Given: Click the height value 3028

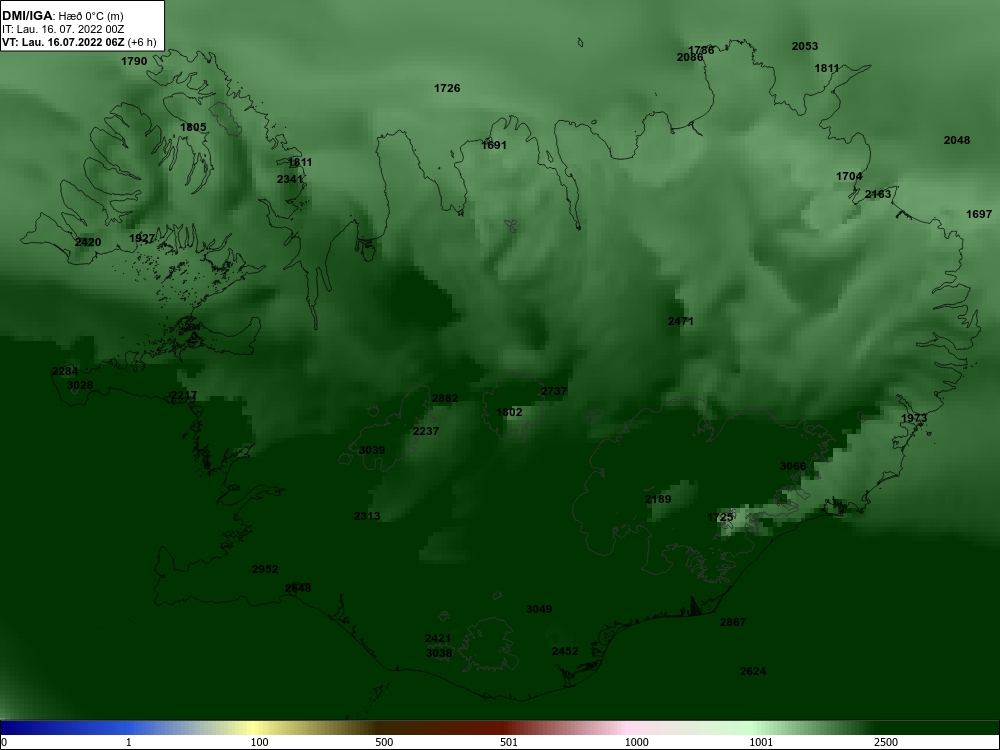Looking at the screenshot, I should (80, 385).
